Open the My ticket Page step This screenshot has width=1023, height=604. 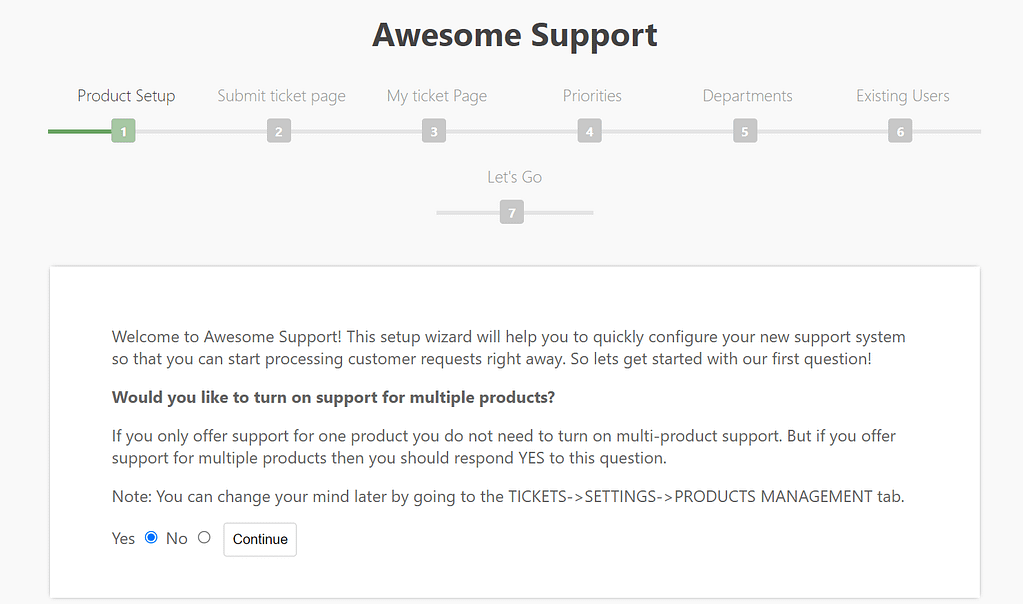436,95
